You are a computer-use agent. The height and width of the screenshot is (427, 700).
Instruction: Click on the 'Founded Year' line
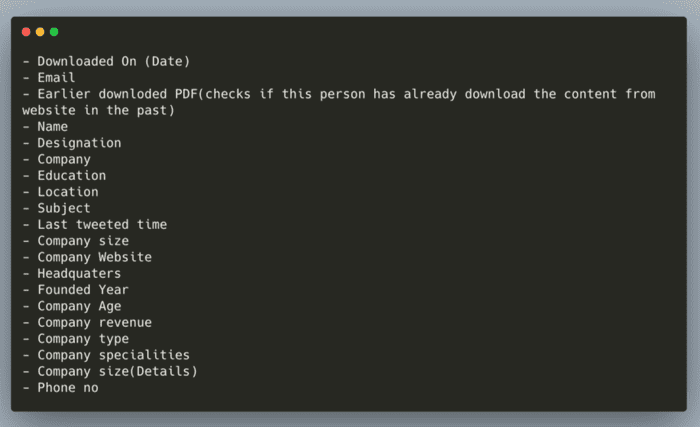coord(75,290)
